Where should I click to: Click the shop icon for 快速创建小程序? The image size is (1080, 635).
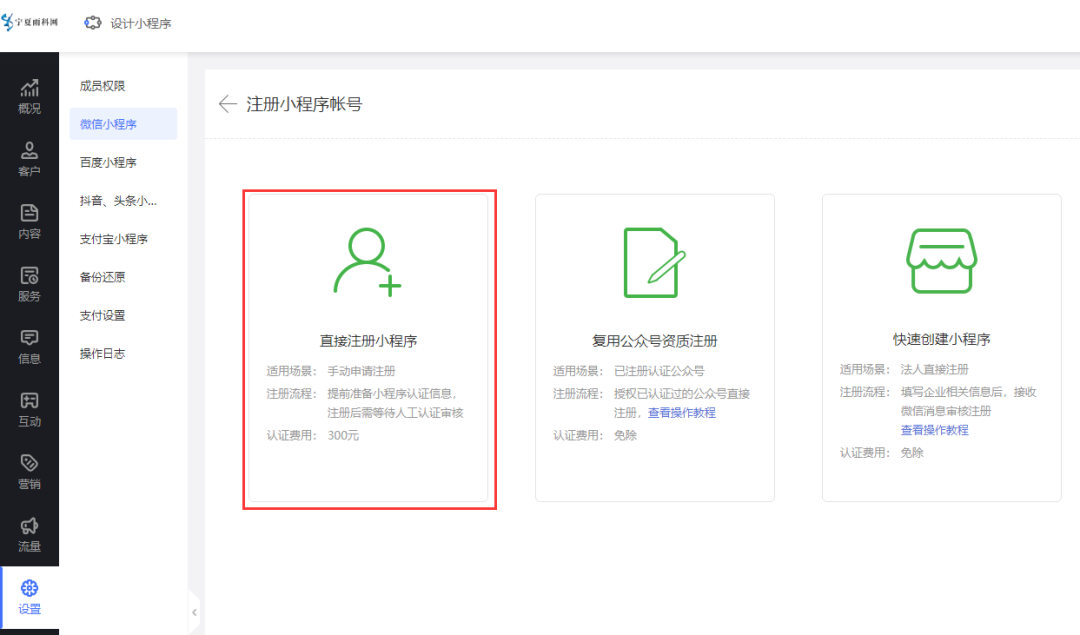(941, 261)
